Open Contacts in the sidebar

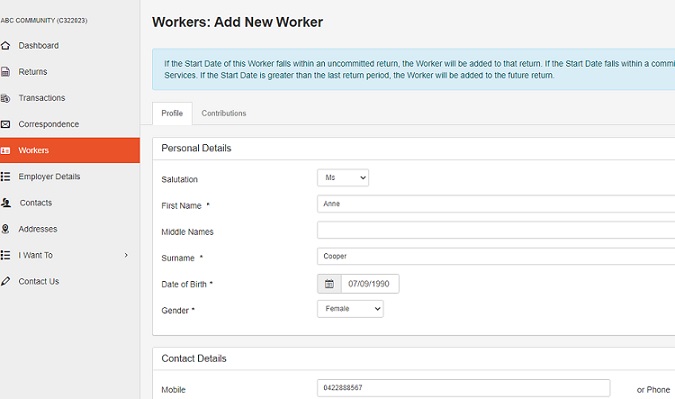pyautogui.click(x=36, y=203)
